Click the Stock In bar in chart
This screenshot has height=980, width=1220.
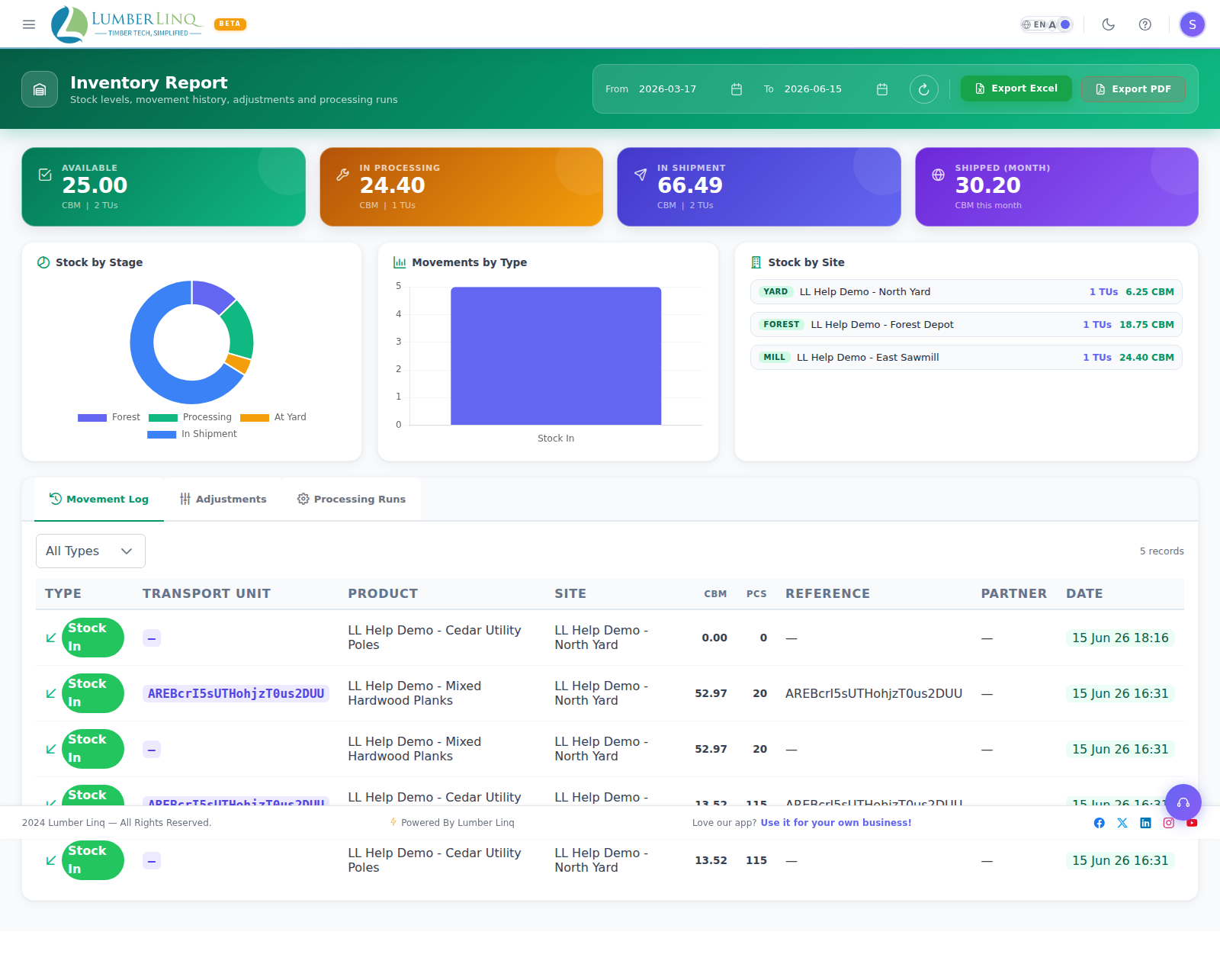556,356
